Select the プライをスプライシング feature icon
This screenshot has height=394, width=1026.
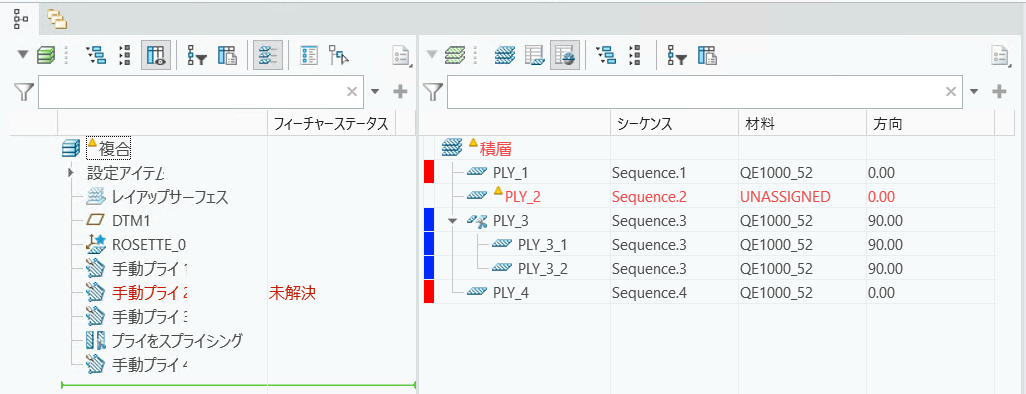pos(96,340)
